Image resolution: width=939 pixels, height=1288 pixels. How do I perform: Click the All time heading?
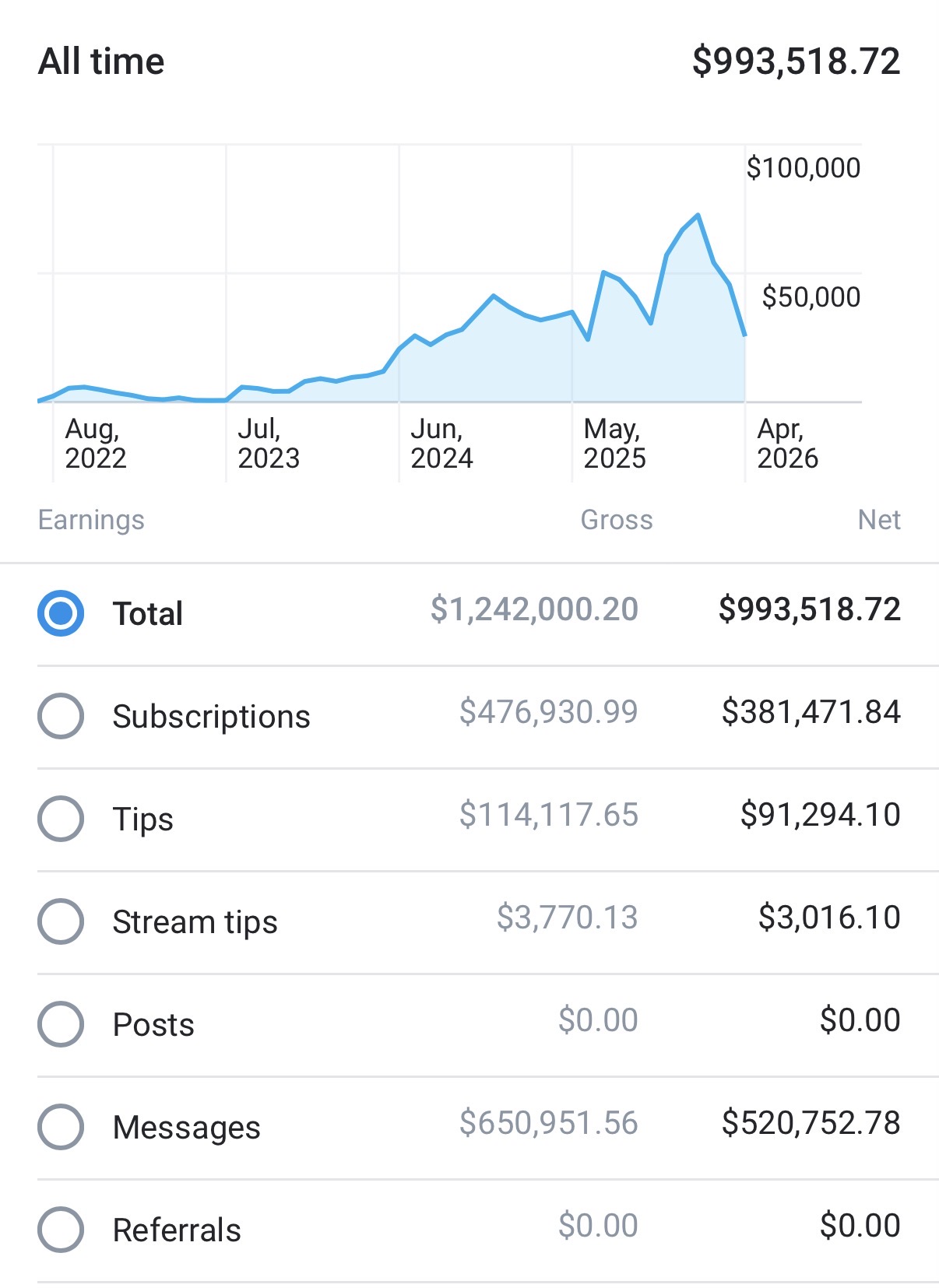click(x=101, y=61)
